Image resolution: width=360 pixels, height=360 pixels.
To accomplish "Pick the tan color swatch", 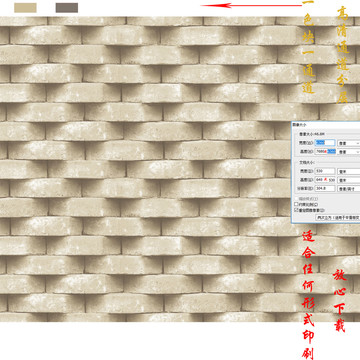I will 25,8.
